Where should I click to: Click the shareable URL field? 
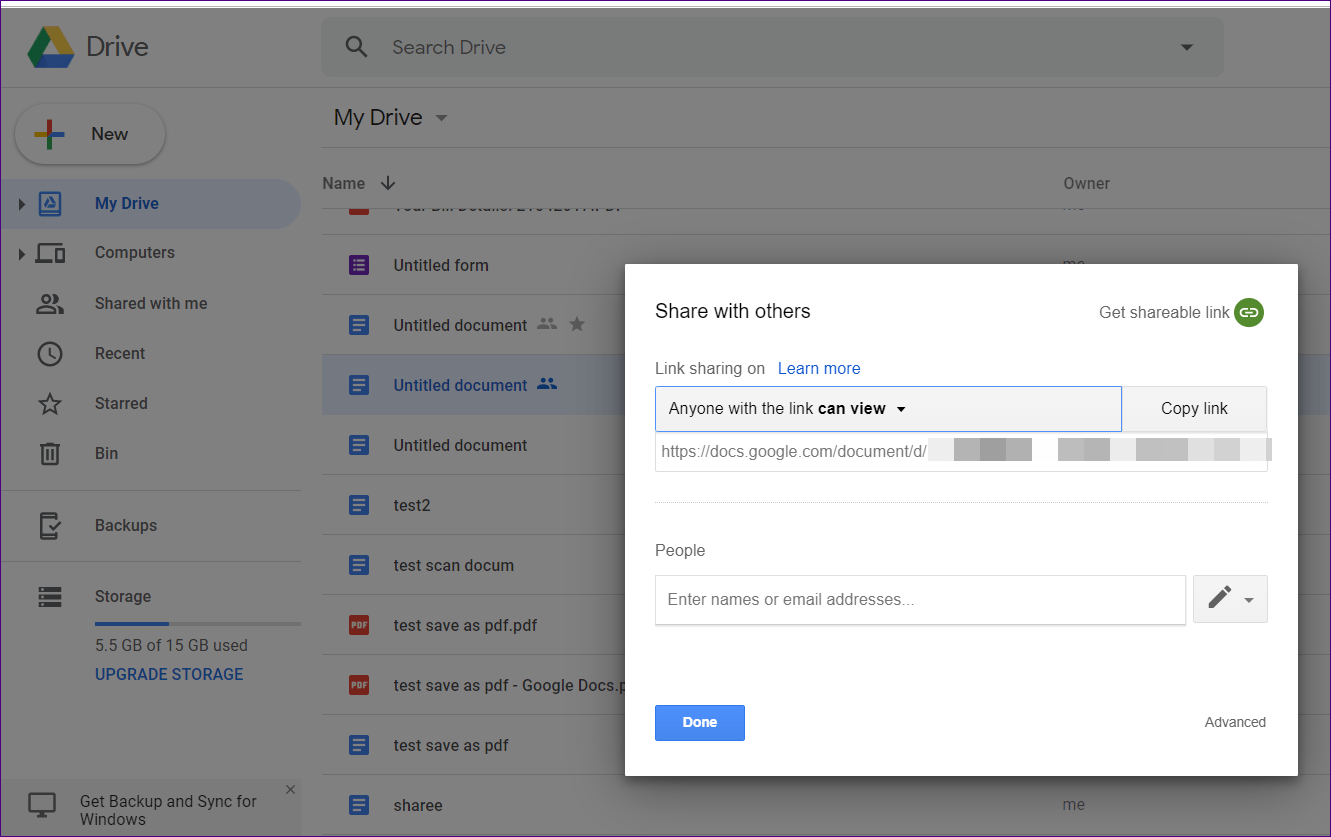click(x=961, y=452)
